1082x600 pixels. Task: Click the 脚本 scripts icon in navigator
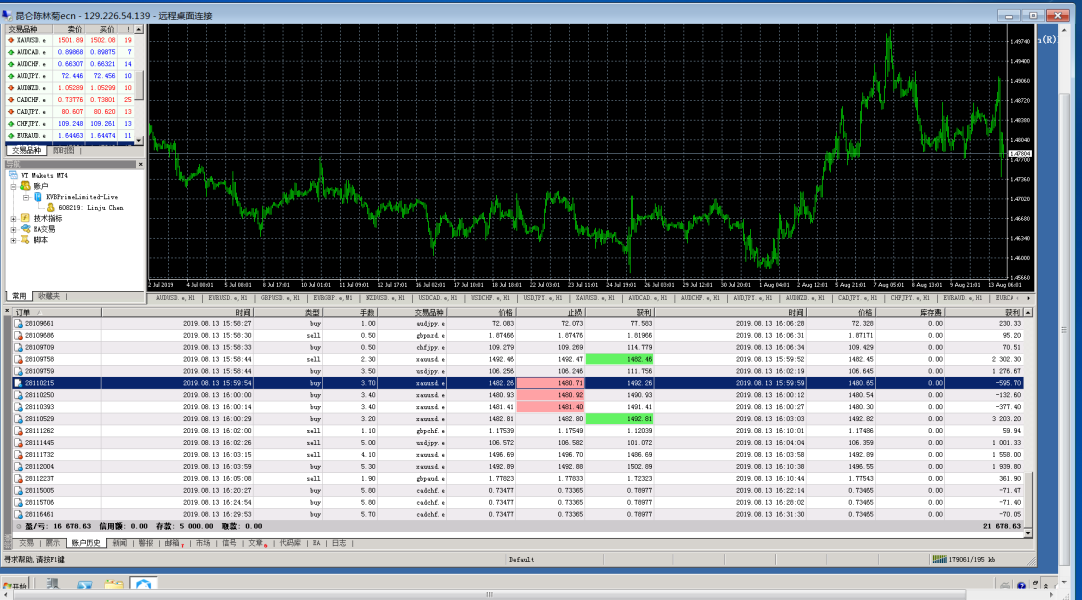click(25, 240)
